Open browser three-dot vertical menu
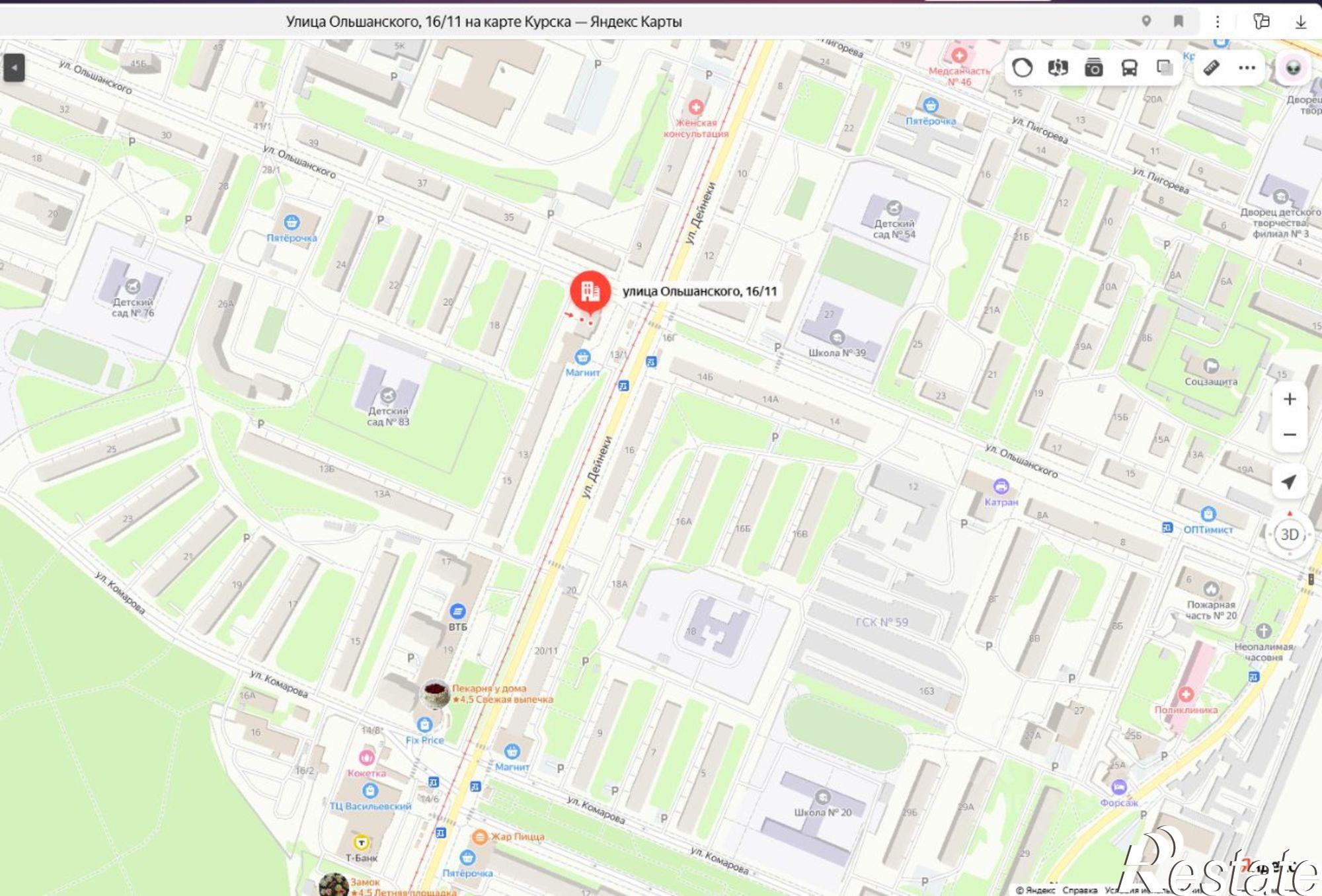 (x=1218, y=21)
